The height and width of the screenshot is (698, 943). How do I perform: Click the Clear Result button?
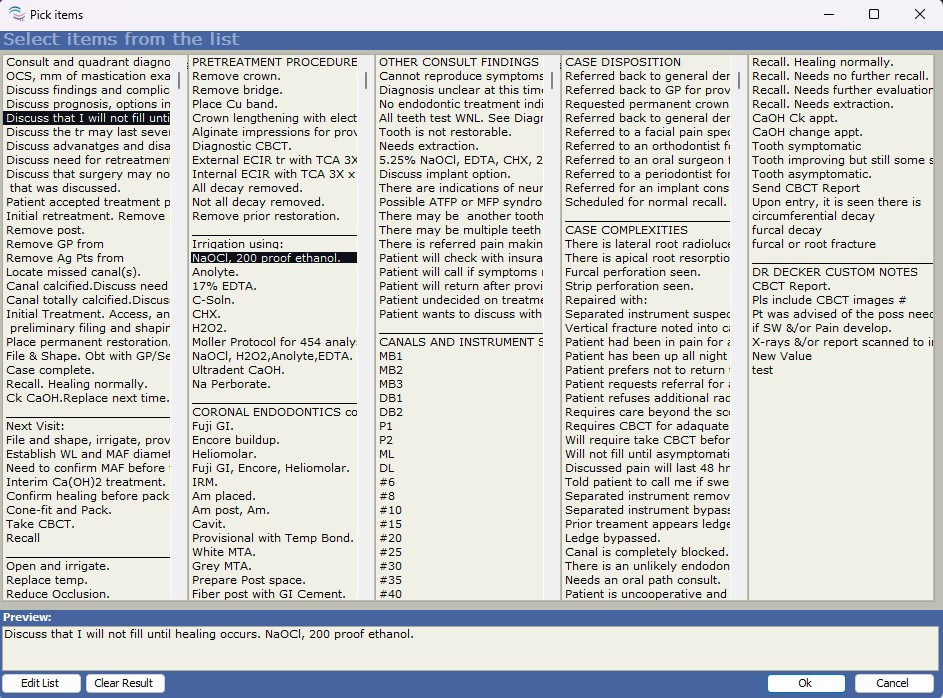tap(124, 683)
